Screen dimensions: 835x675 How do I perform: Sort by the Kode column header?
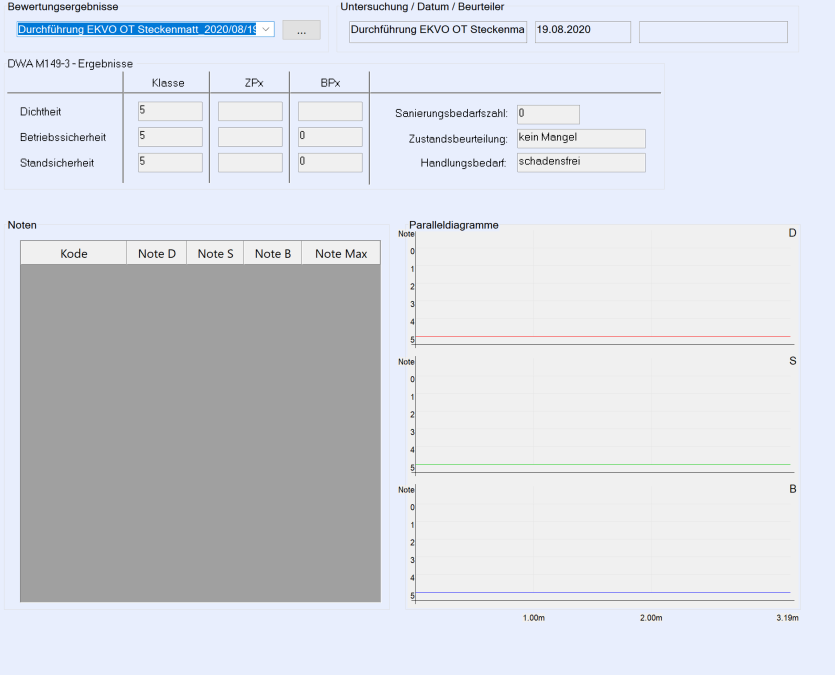tap(73, 254)
